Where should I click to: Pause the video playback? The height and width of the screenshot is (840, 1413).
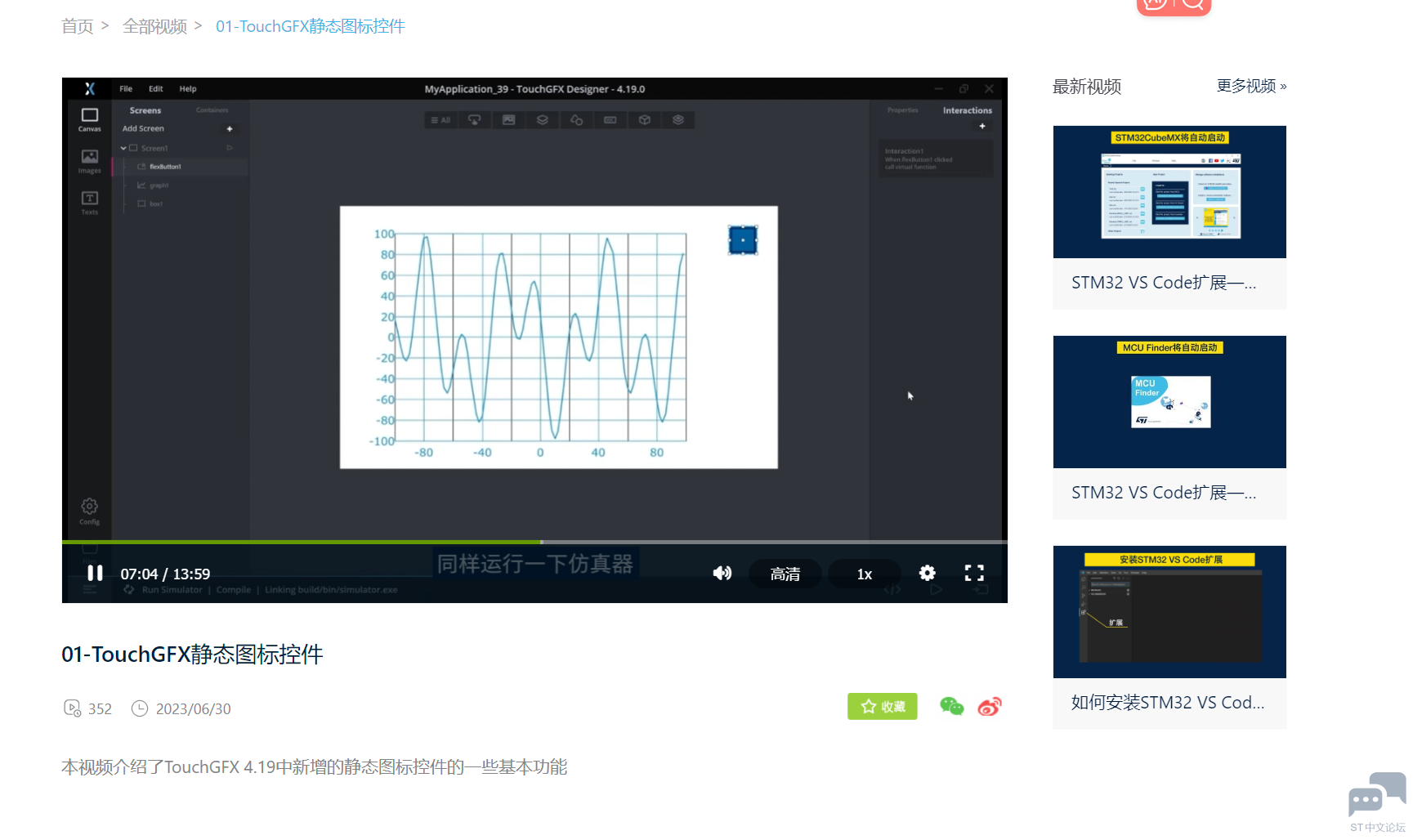(x=95, y=574)
